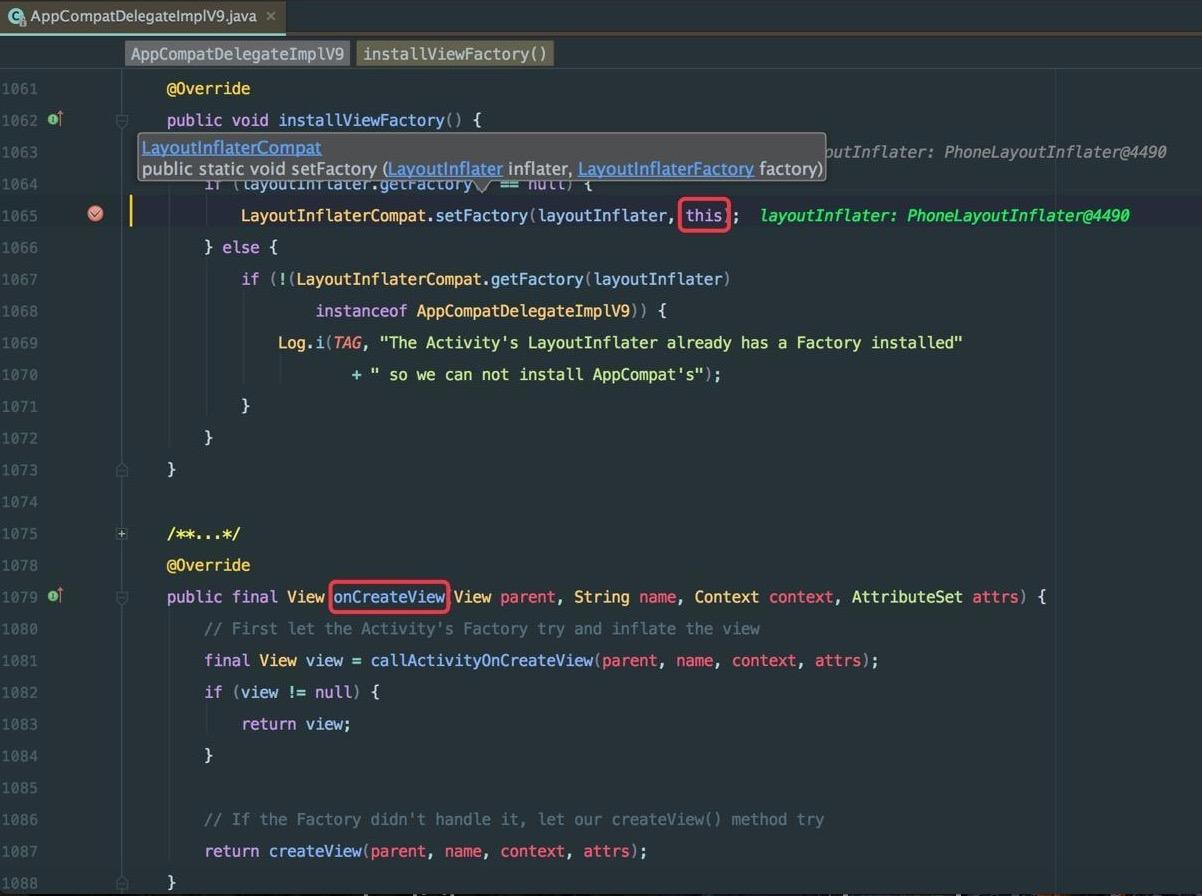Screen dimensions: 1202x896
Task: Click the red breakpoint icon beside line 1065
Action: [x=95, y=213]
